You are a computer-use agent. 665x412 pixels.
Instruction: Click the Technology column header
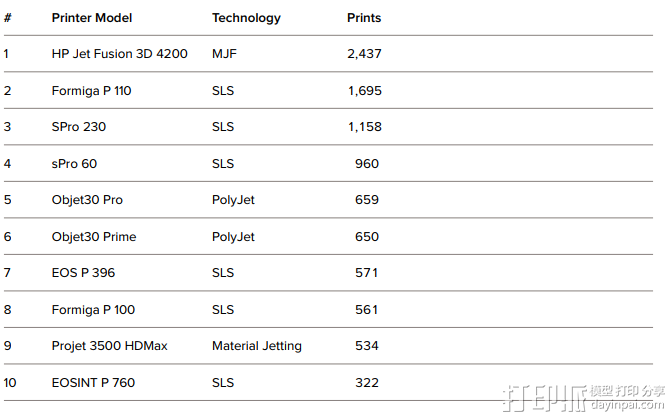(246, 18)
